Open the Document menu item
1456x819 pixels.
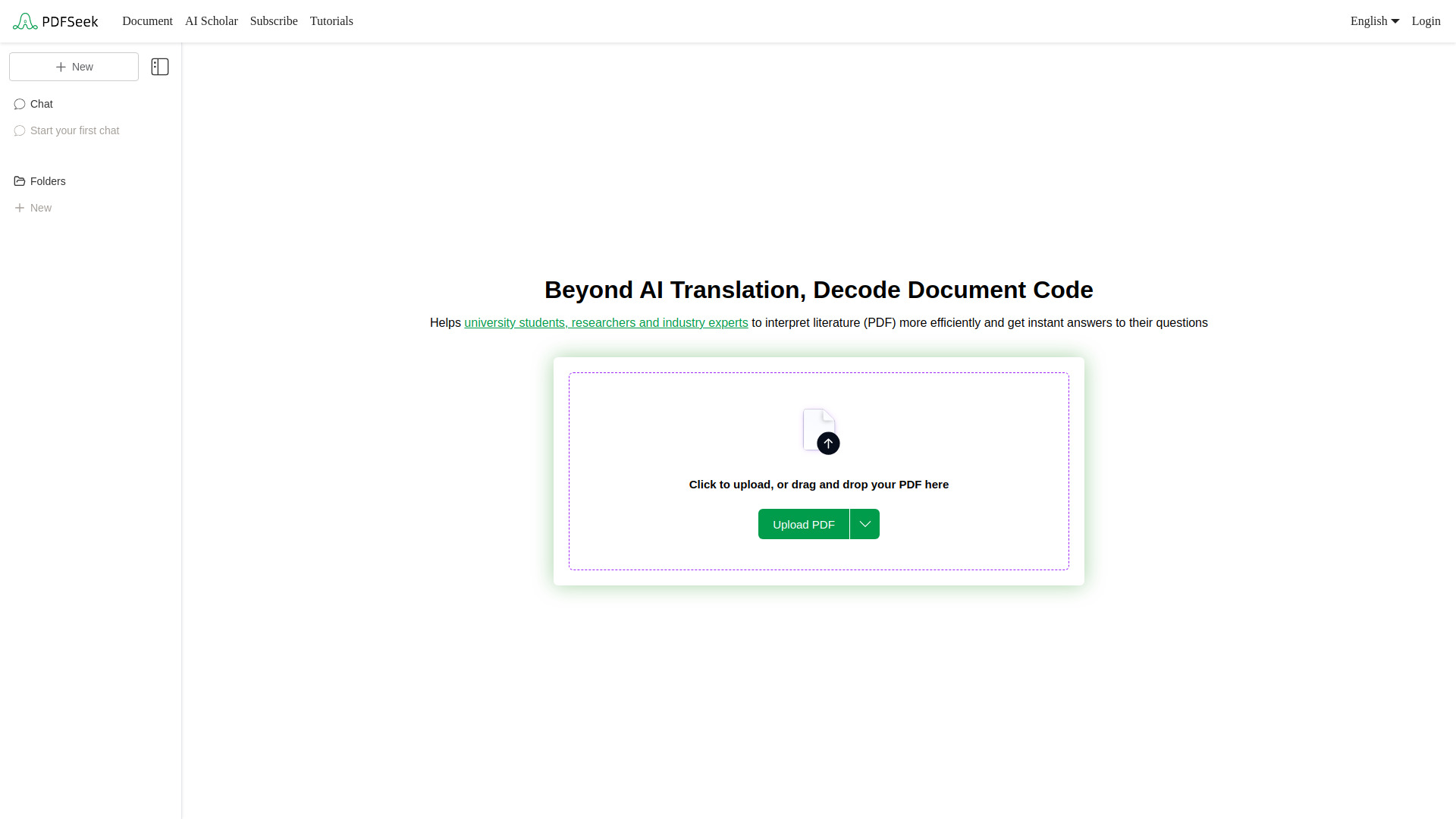[x=147, y=21]
